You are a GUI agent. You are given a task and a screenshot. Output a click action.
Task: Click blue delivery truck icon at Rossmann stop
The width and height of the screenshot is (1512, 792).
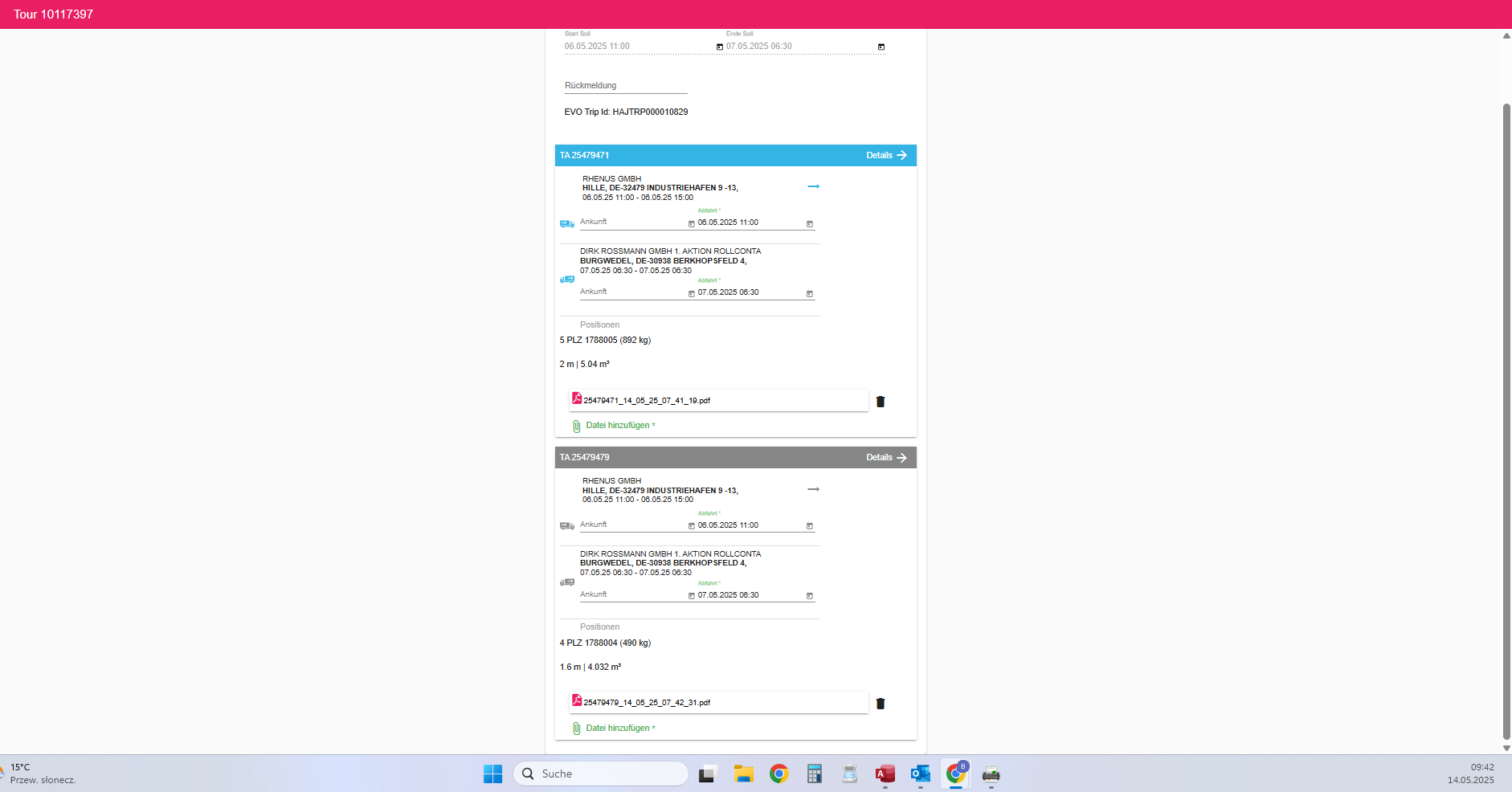(x=567, y=280)
